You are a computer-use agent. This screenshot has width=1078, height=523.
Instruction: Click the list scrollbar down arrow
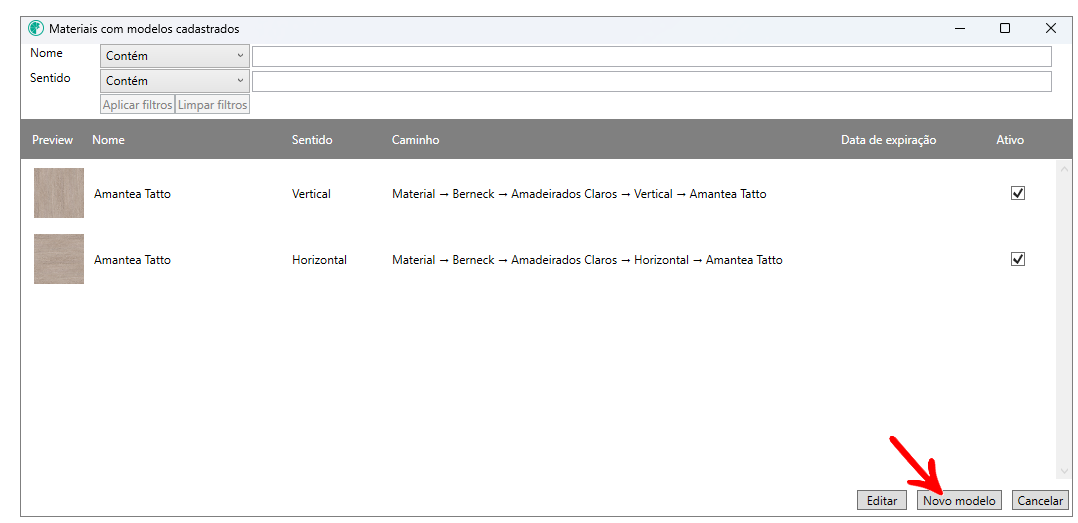coord(1064,471)
